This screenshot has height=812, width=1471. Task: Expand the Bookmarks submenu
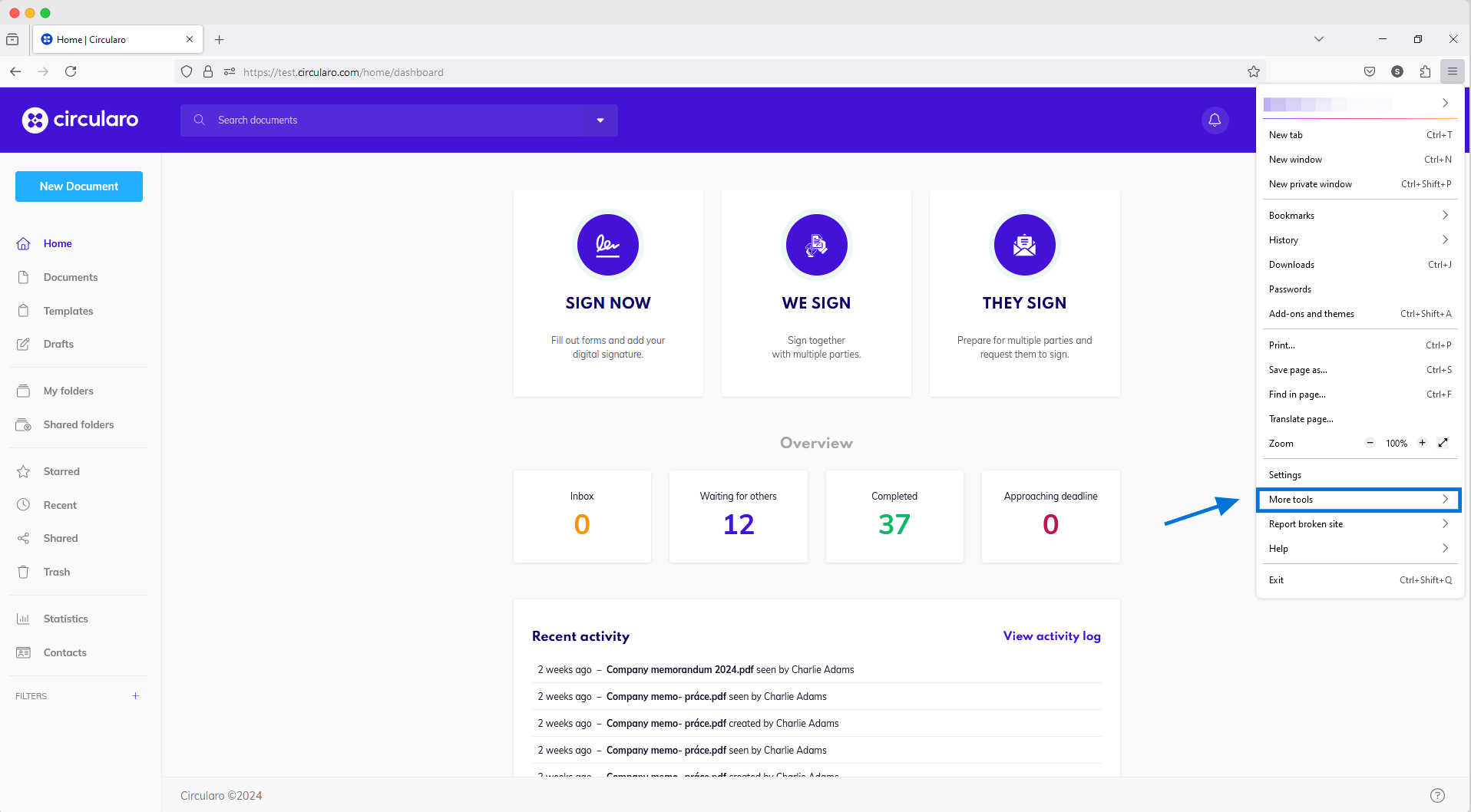point(1360,215)
